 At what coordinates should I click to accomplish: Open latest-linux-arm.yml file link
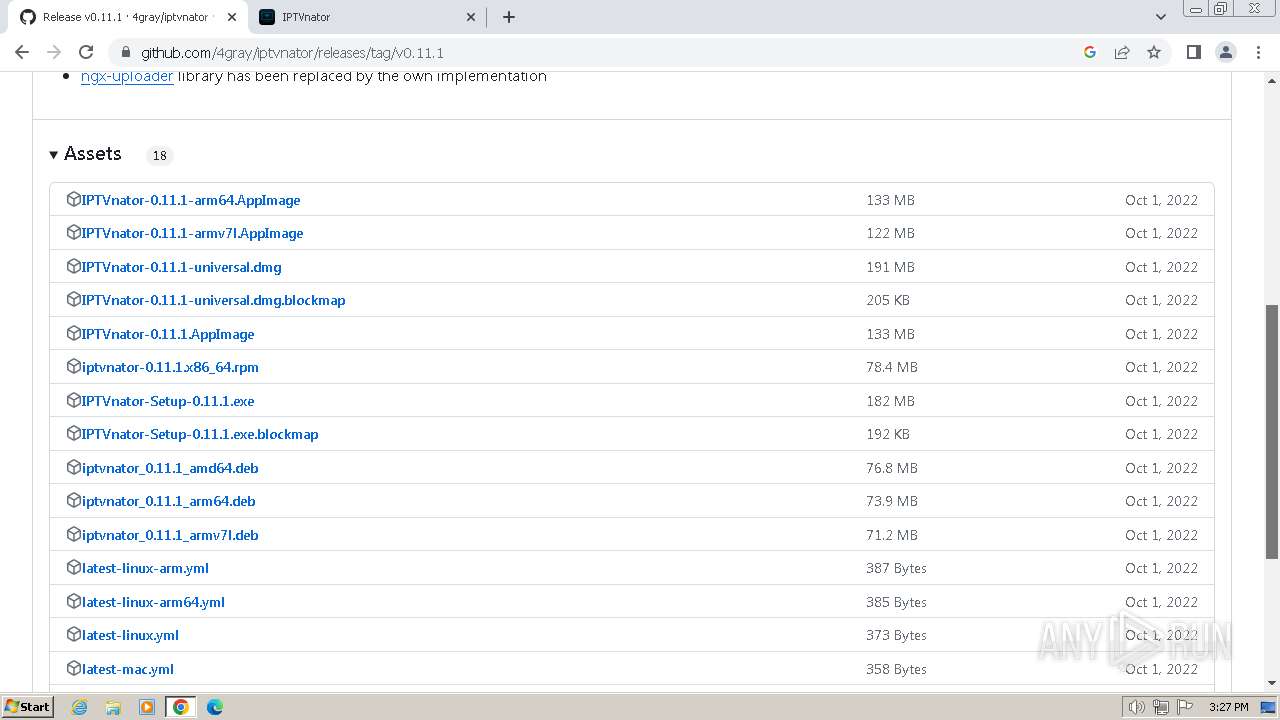(145, 568)
